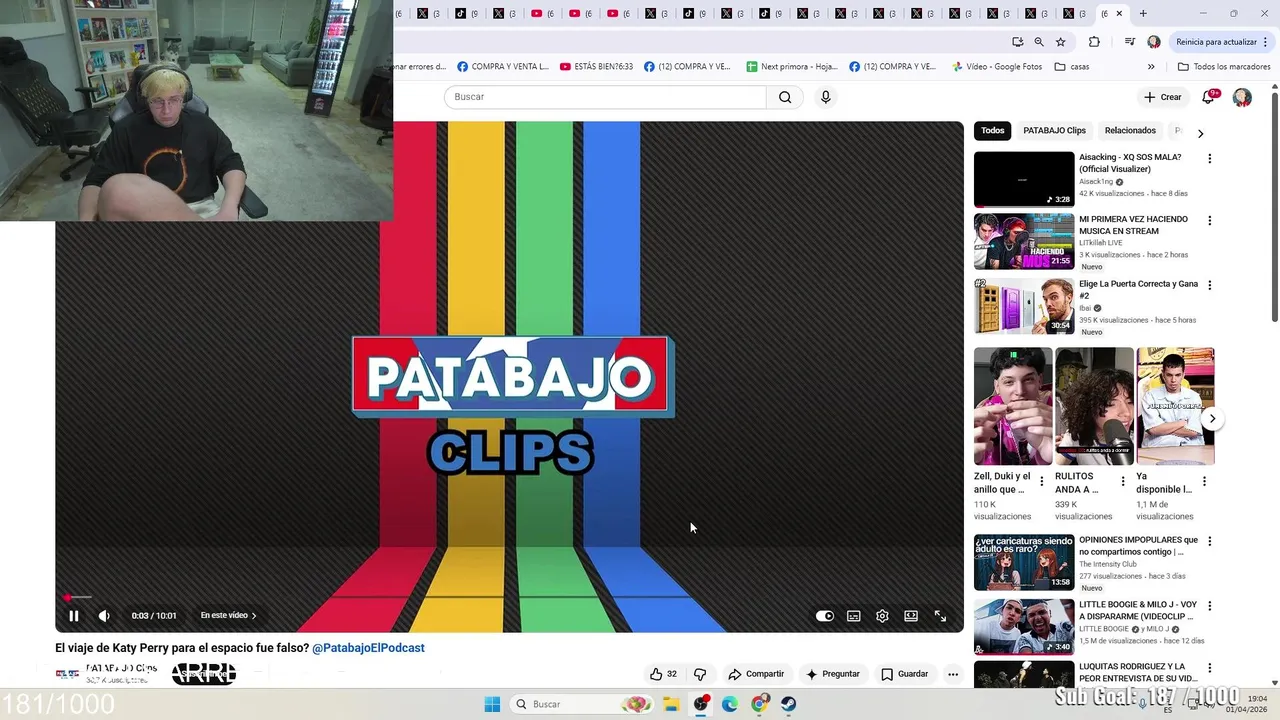Open the 'COMPRA Y VENTA L...' bookmark
The width and height of the screenshot is (1280, 720).
503,67
